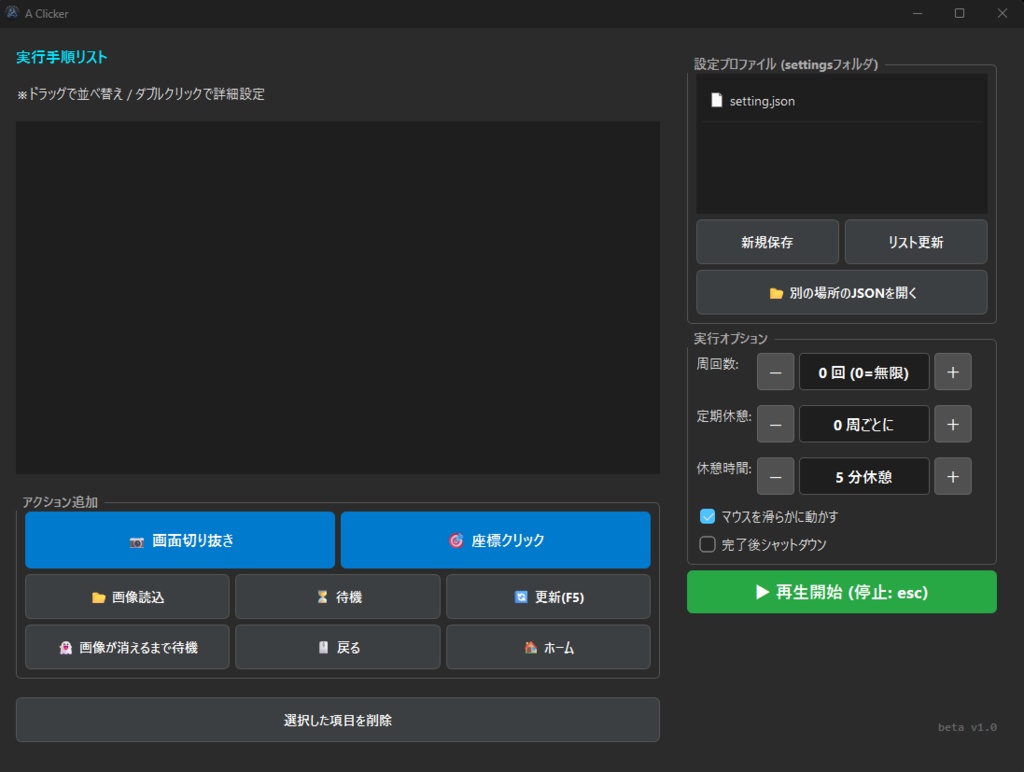1024x772 pixels.
Task: Increase 周回数 loop count with plus button
Action: [x=952, y=371]
